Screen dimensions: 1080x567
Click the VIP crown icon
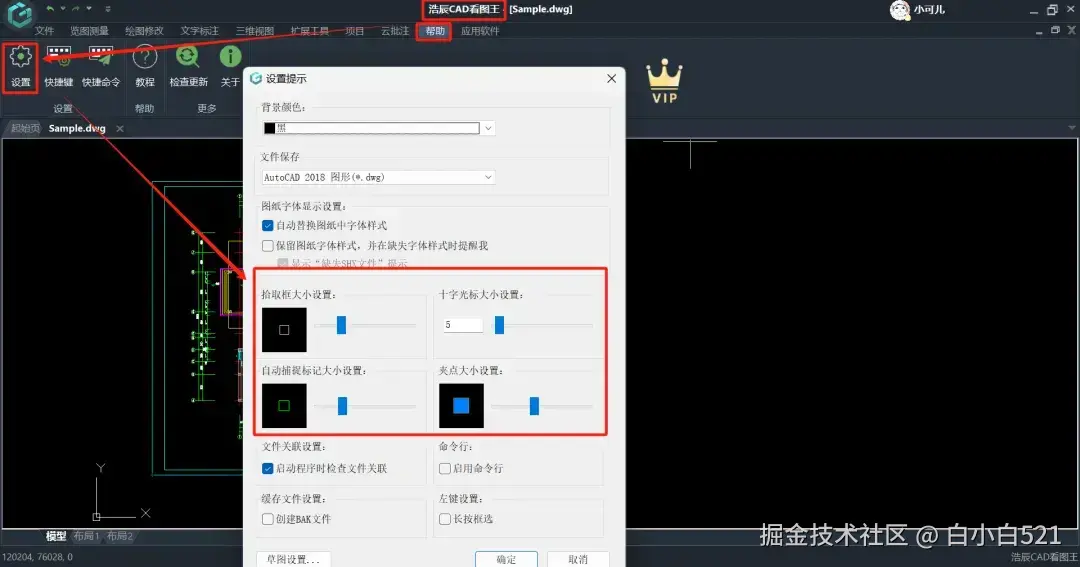point(664,81)
